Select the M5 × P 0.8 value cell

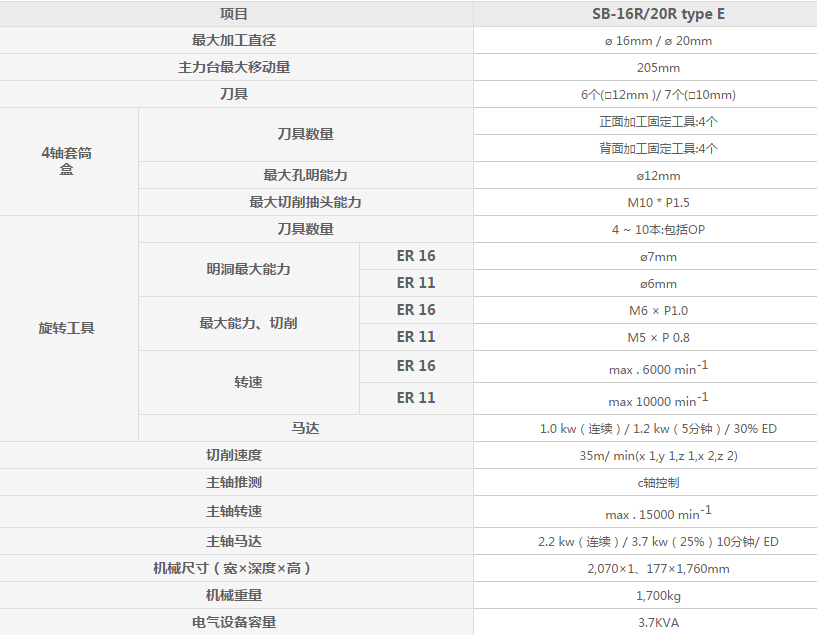644,337
